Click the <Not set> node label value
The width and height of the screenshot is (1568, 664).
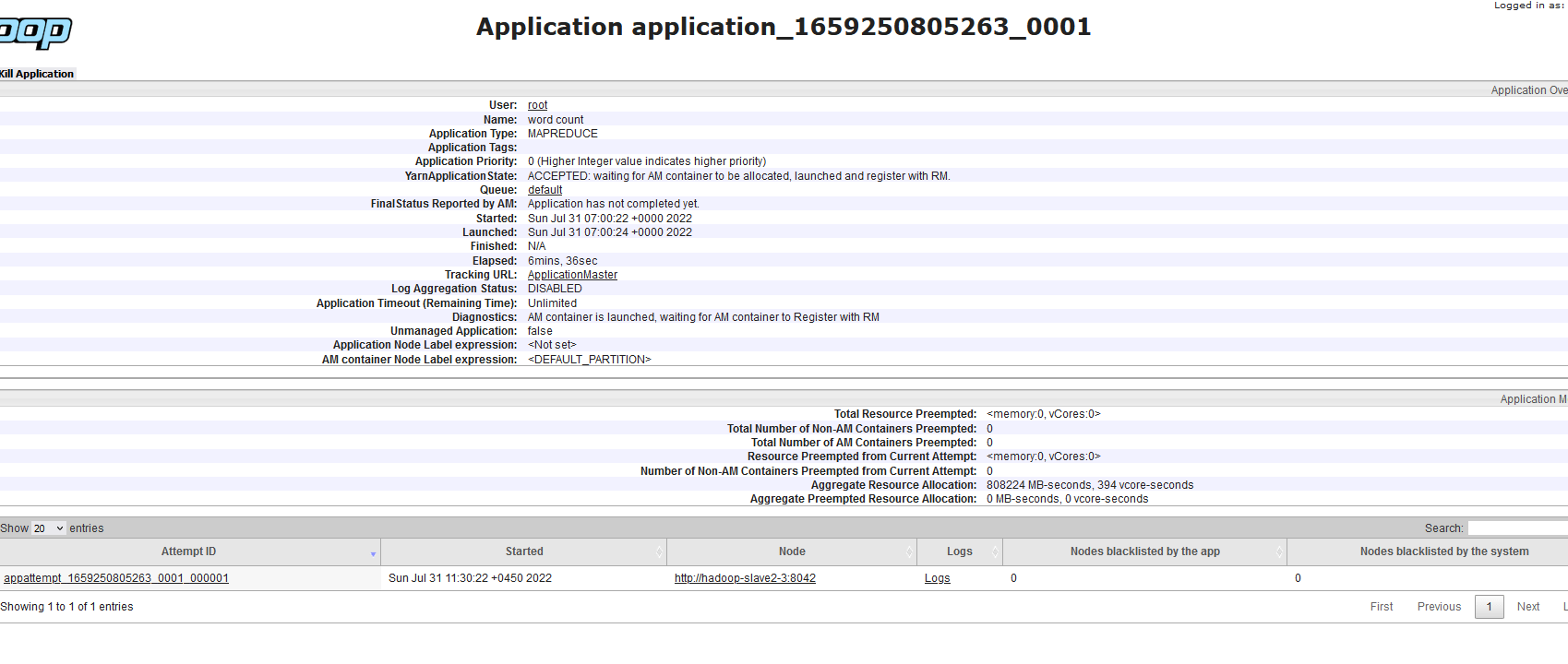552,345
